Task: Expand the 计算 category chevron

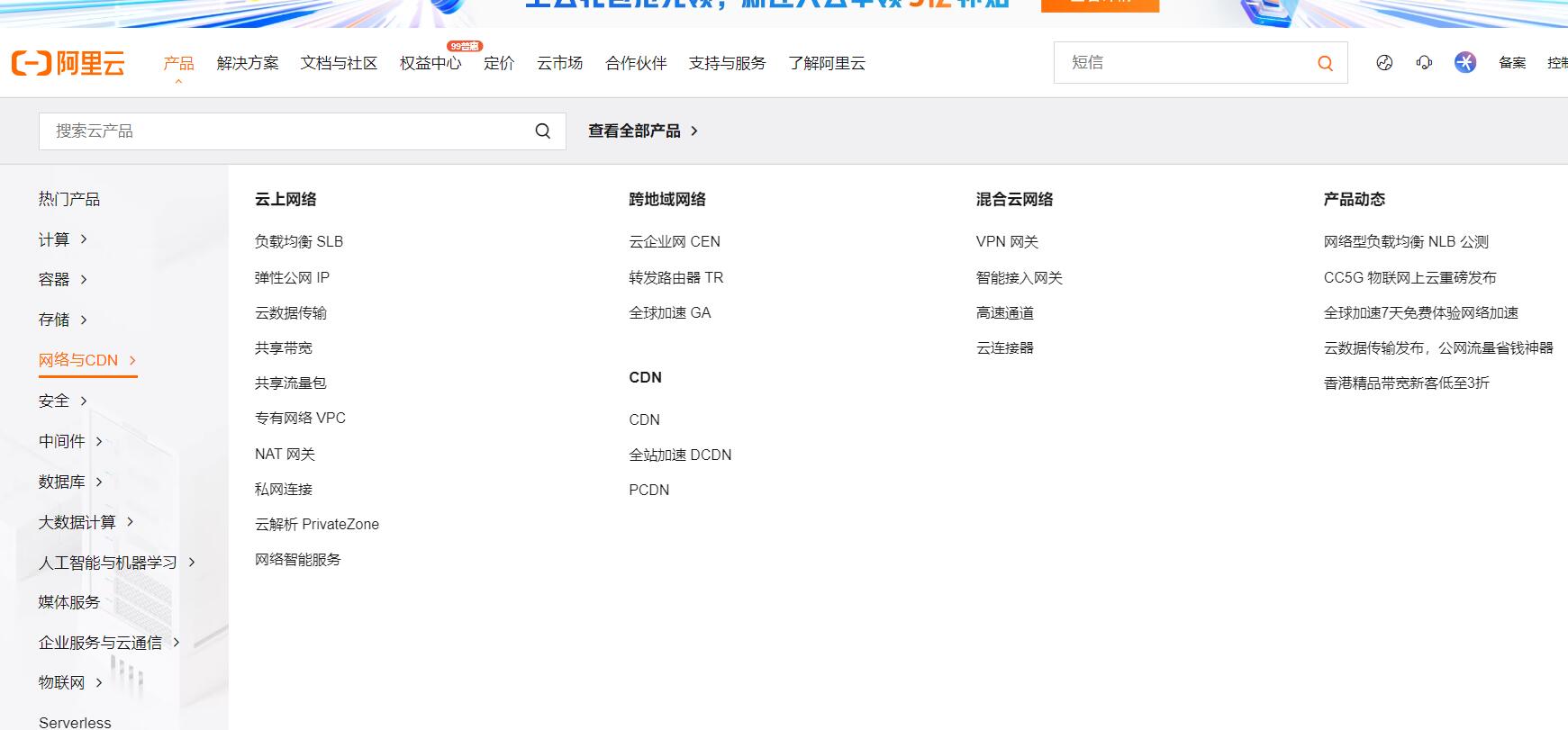Action: pos(84,239)
